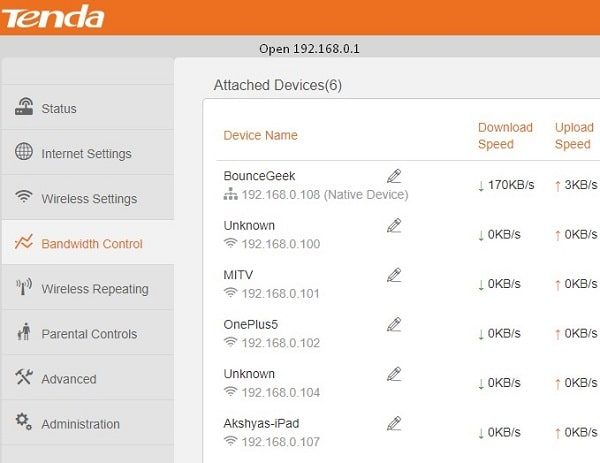Viewport: 600px width, 463px height.
Task: Click the Status router icon
Action: [24, 108]
